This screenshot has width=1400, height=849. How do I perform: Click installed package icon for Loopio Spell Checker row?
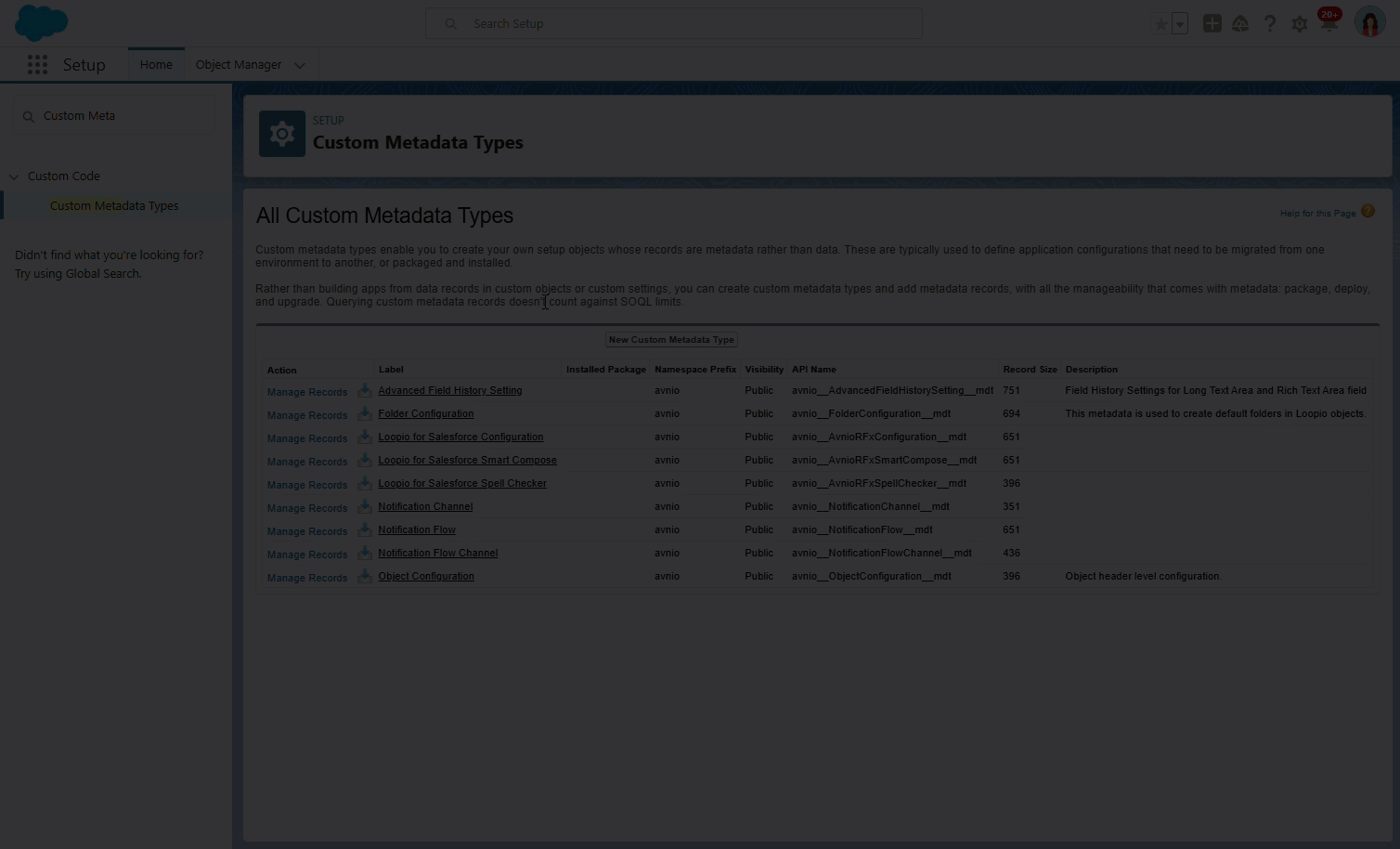pos(365,483)
